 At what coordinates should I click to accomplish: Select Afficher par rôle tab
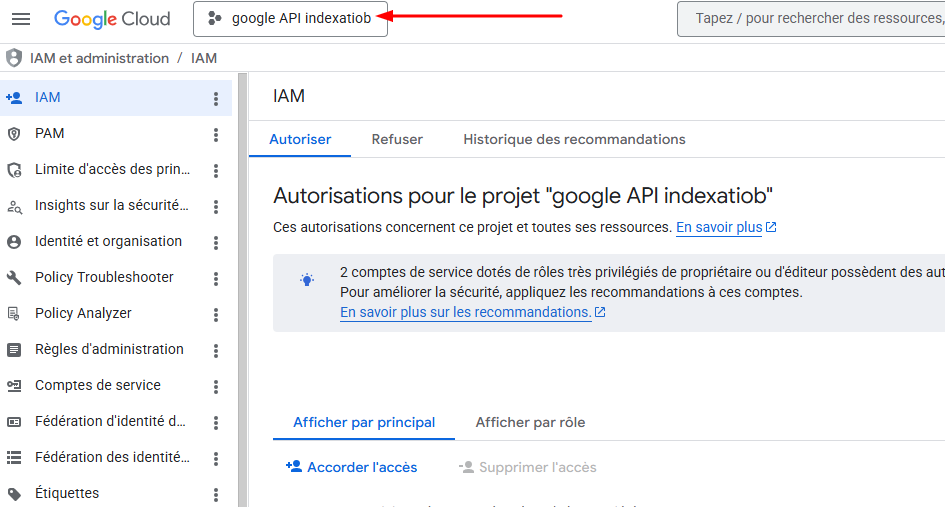point(530,423)
